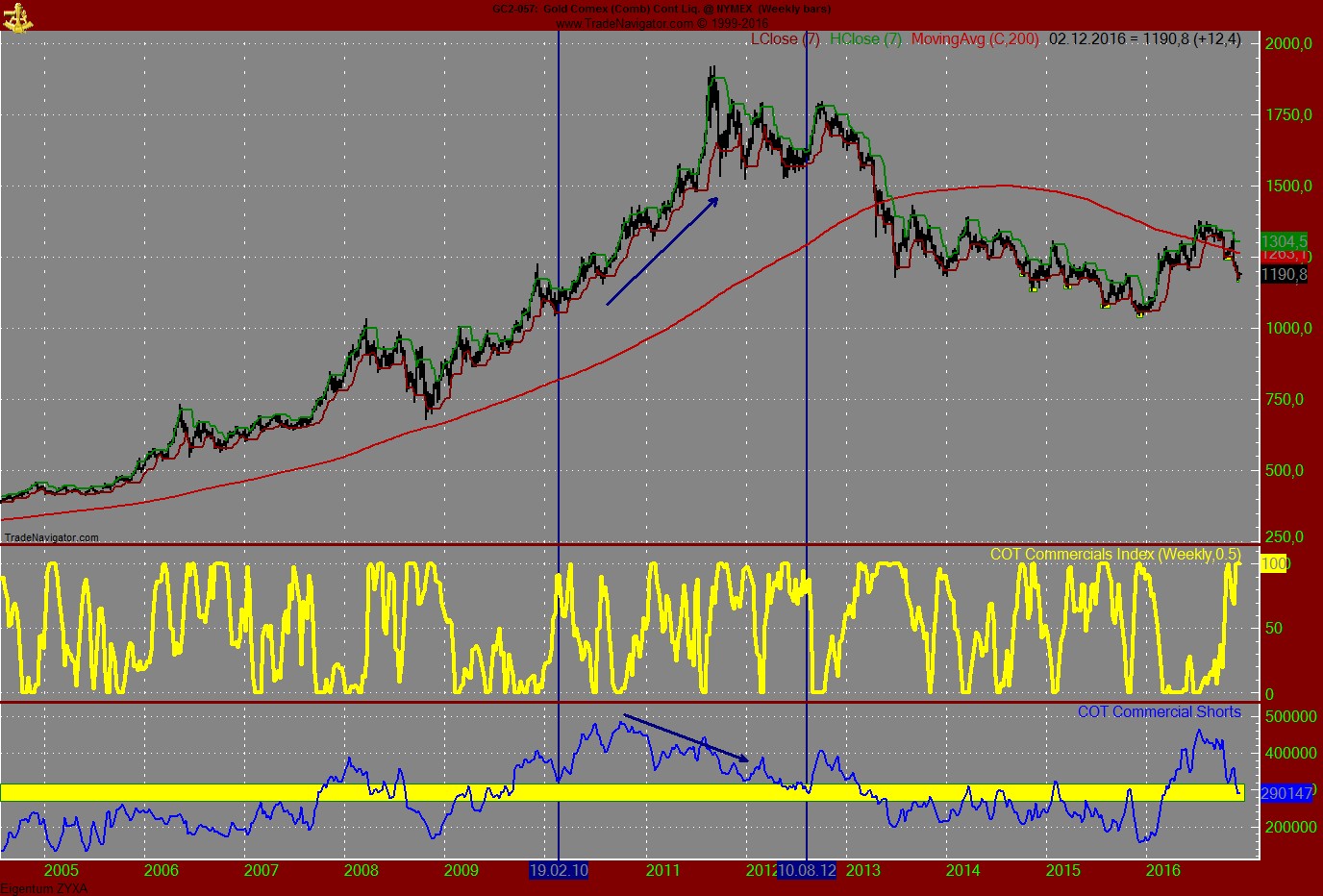Click the 2008 year label on time axis
The width and height of the screenshot is (1323, 896).
(362, 870)
